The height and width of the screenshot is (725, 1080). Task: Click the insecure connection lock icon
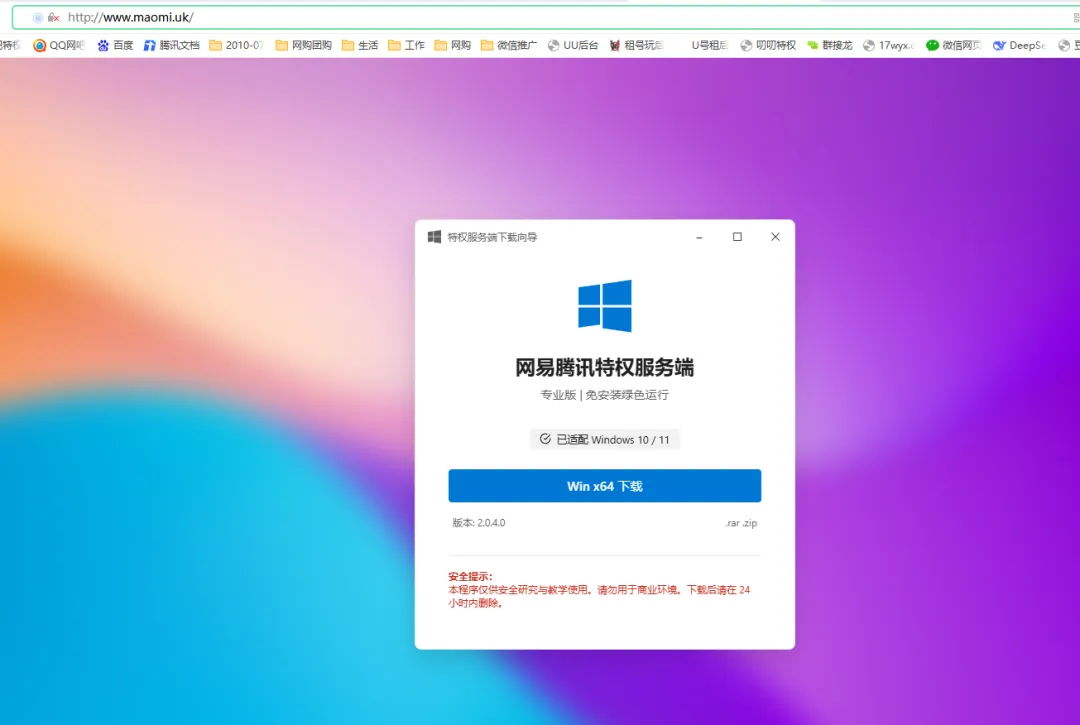click(x=53, y=17)
